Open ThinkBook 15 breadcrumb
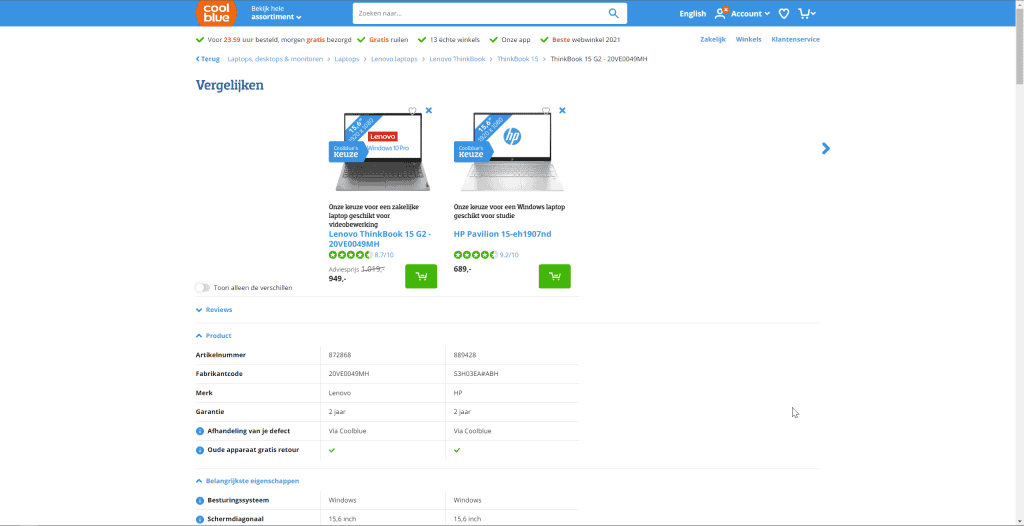 [517, 59]
